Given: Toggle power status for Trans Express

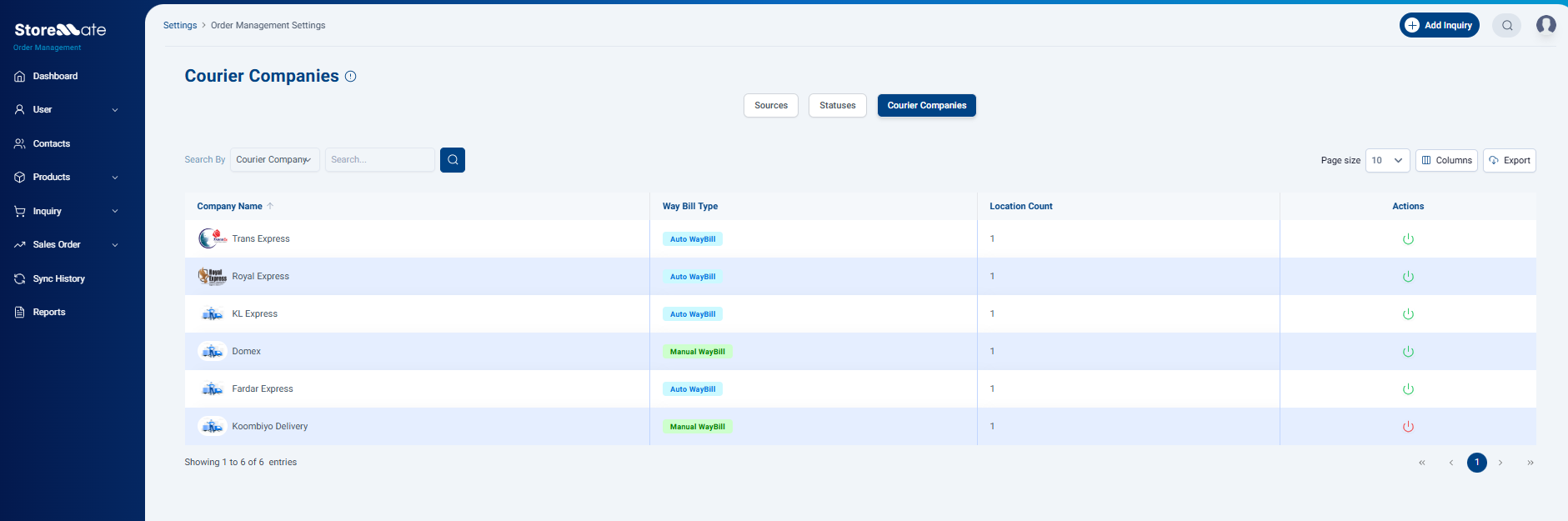Looking at the screenshot, I should pyautogui.click(x=1408, y=239).
